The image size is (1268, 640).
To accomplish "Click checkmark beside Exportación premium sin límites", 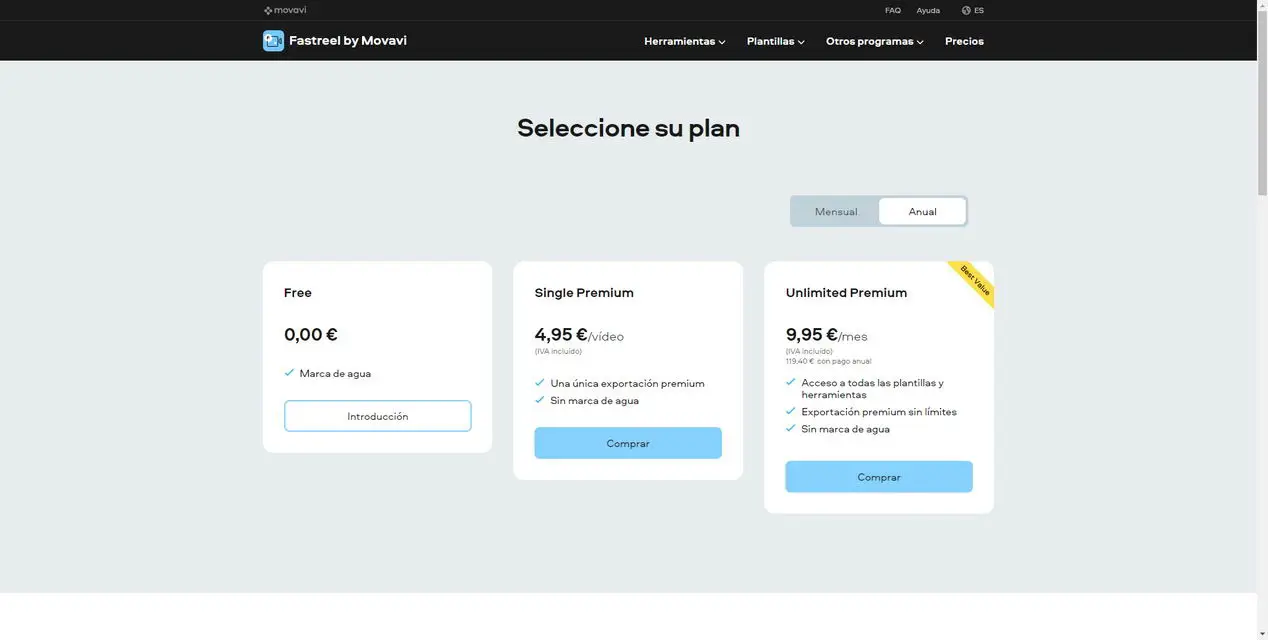I will (x=791, y=411).
